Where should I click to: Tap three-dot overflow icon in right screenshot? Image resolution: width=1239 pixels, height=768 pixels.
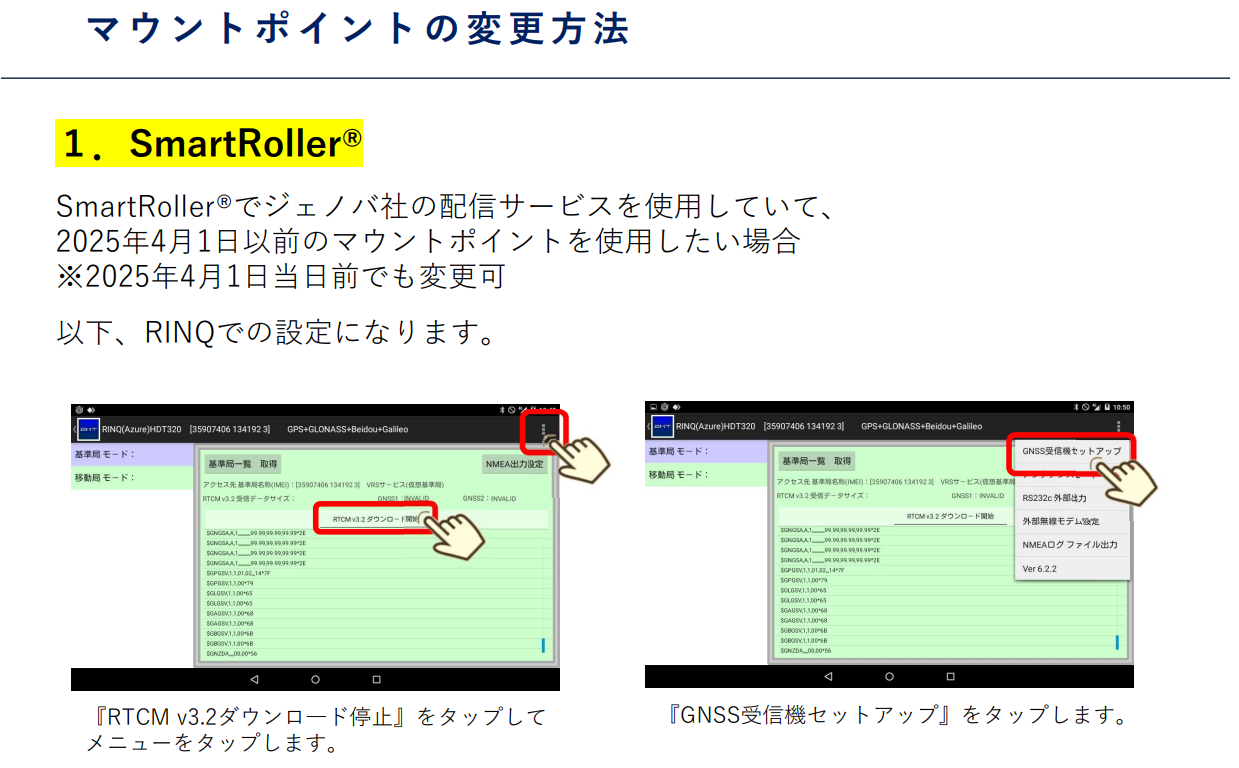click(1118, 427)
